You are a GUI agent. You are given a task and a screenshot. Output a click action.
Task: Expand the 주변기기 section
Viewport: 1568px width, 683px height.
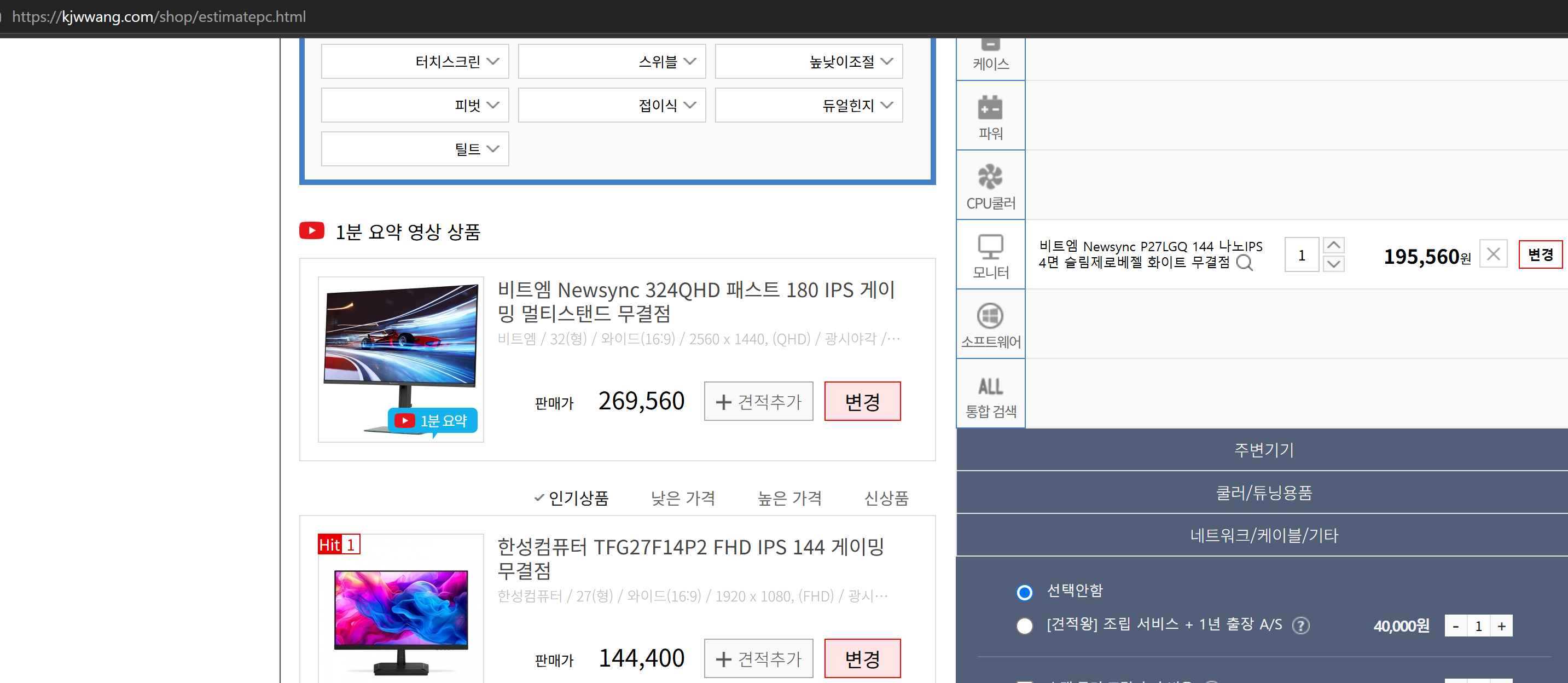point(1262,450)
